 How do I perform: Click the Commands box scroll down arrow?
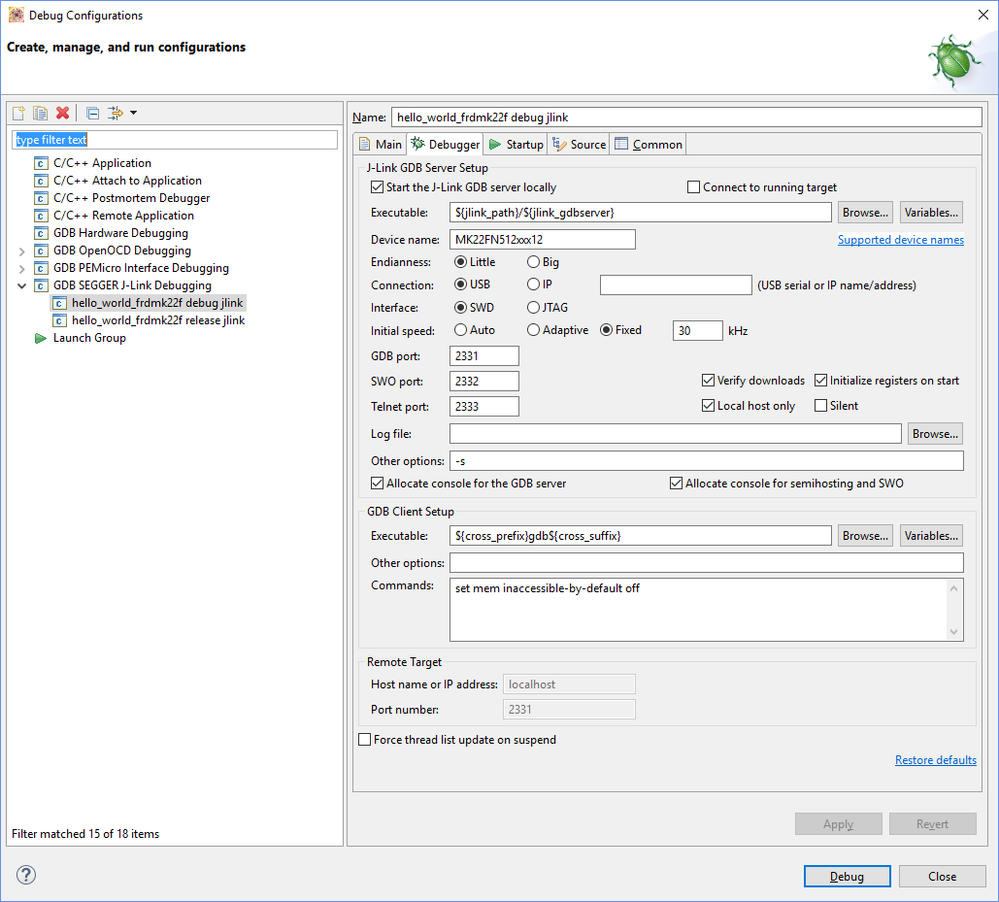coord(954,632)
